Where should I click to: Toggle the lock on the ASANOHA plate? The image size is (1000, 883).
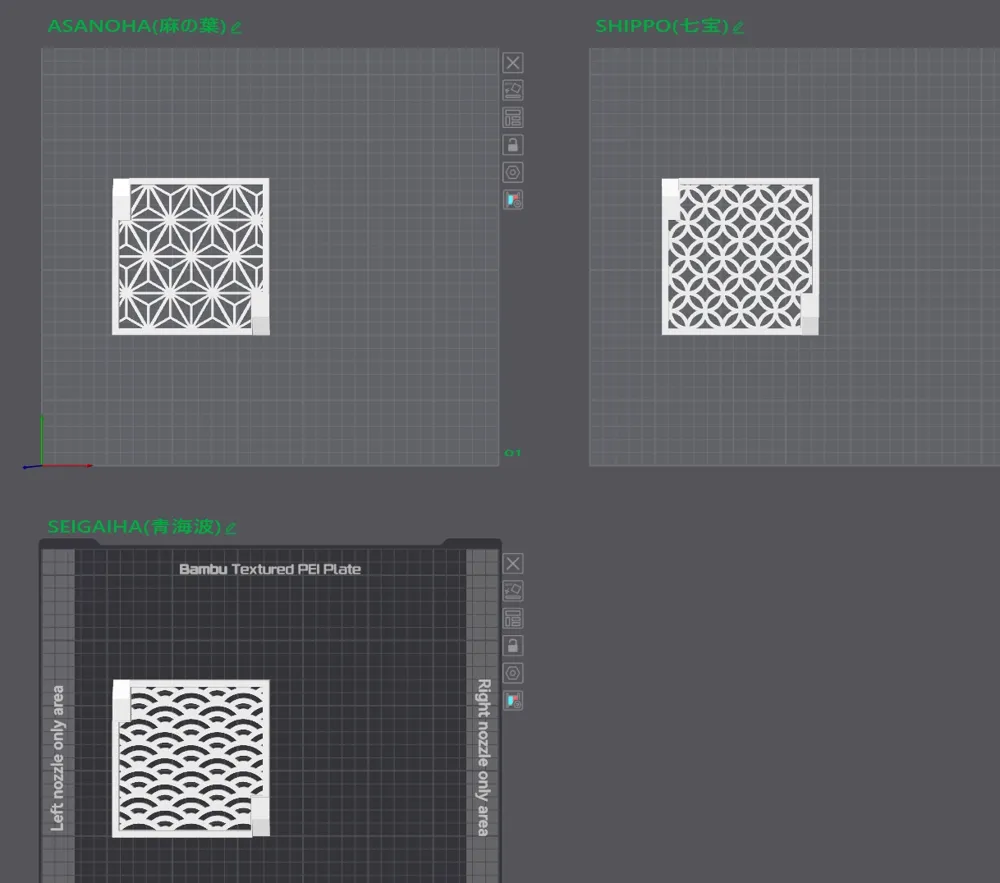[513, 145]
